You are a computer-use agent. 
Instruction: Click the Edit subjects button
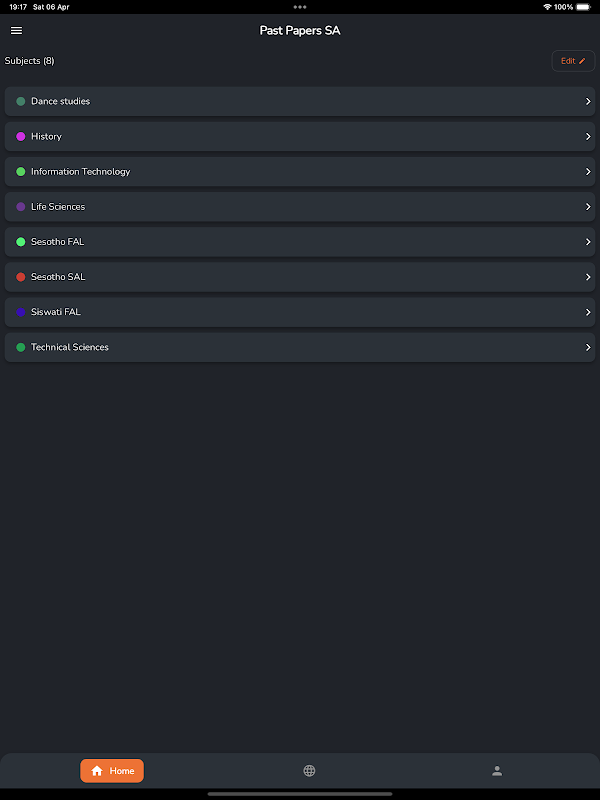coord(573,61)
